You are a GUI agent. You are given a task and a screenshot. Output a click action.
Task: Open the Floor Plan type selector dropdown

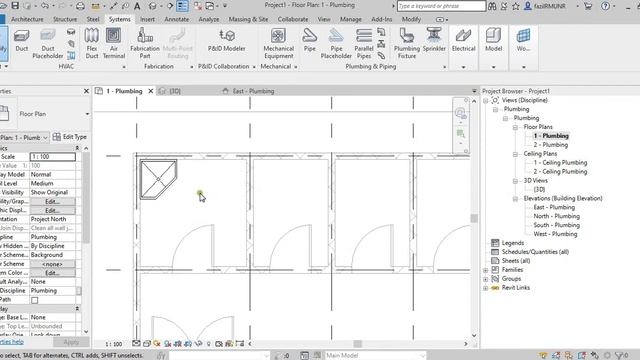pyautogui.click(x=87, y=114)
